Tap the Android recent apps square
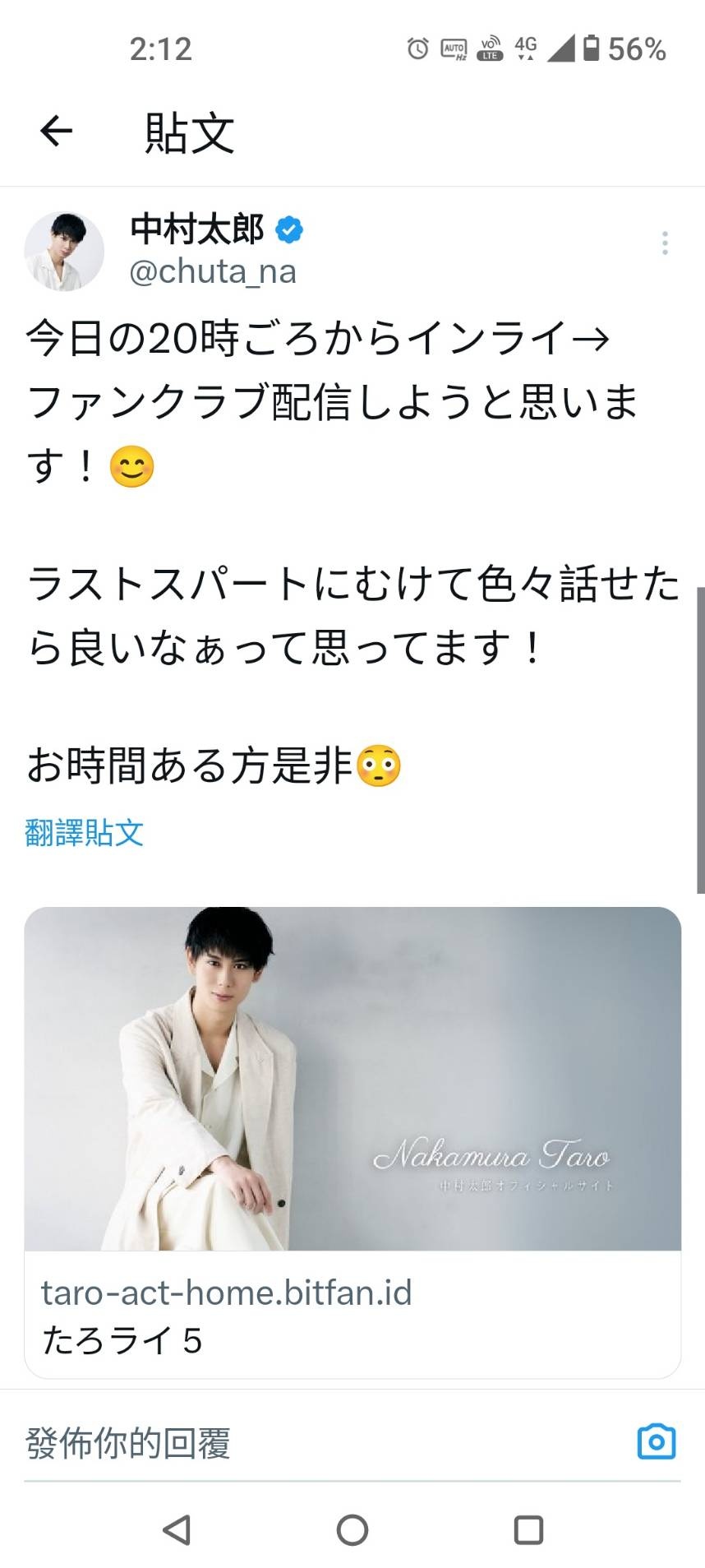 528,1529
